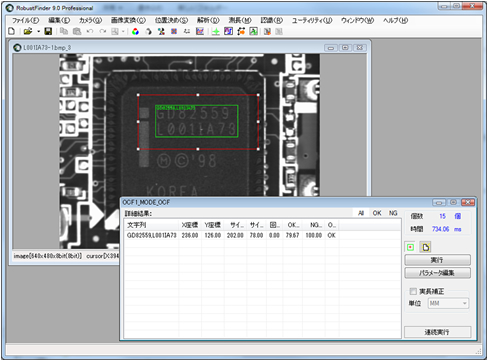Enable the 実長補正 checkbox
This screenshot has width=487, height=360.
(413, 291)
